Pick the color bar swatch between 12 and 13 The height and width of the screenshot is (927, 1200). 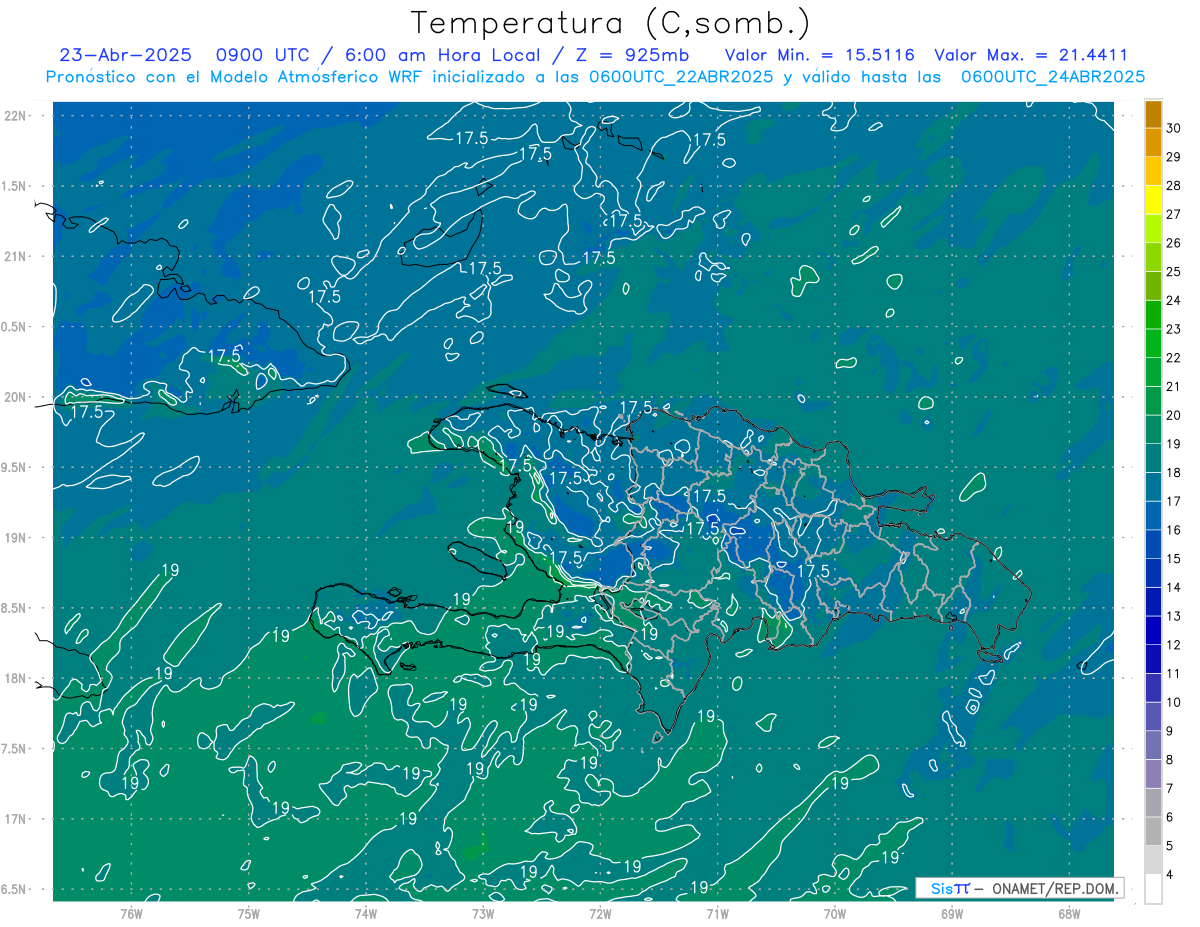1153,631
